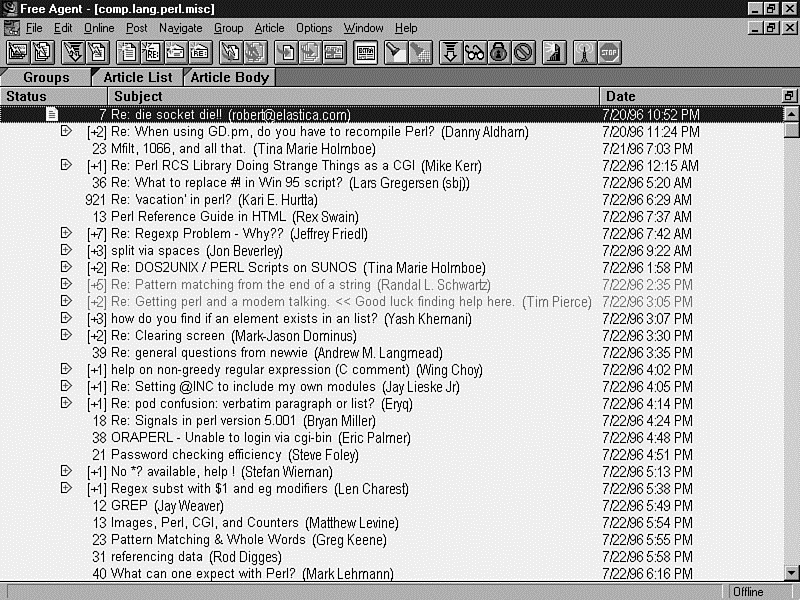Sort by the Subject column header
Screen dimensions: 800x600
point(353,96)
